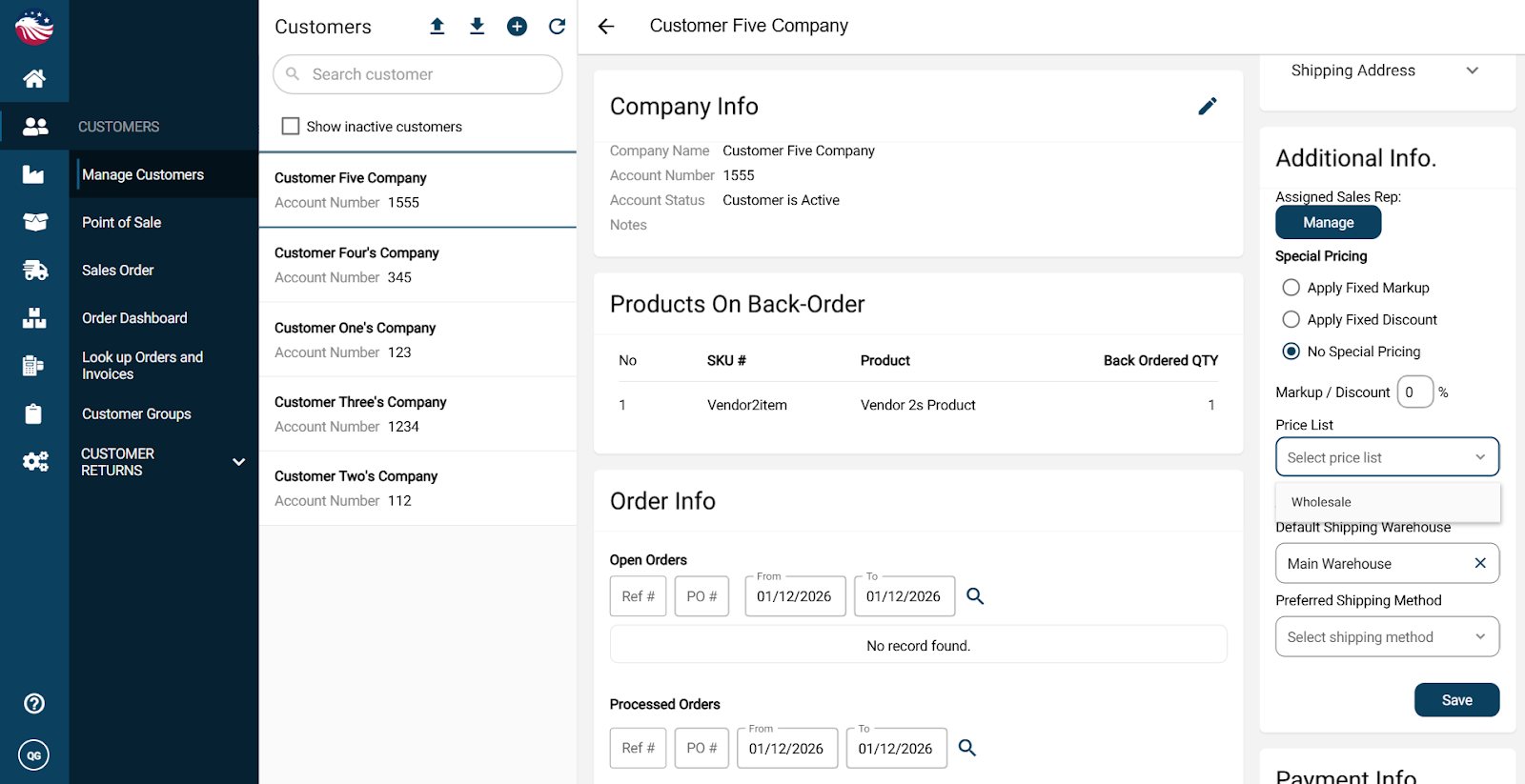This screenshot has width=1525, height=784.
Task: Open the help icon in sidebar
Action: (x=34, y=704)
